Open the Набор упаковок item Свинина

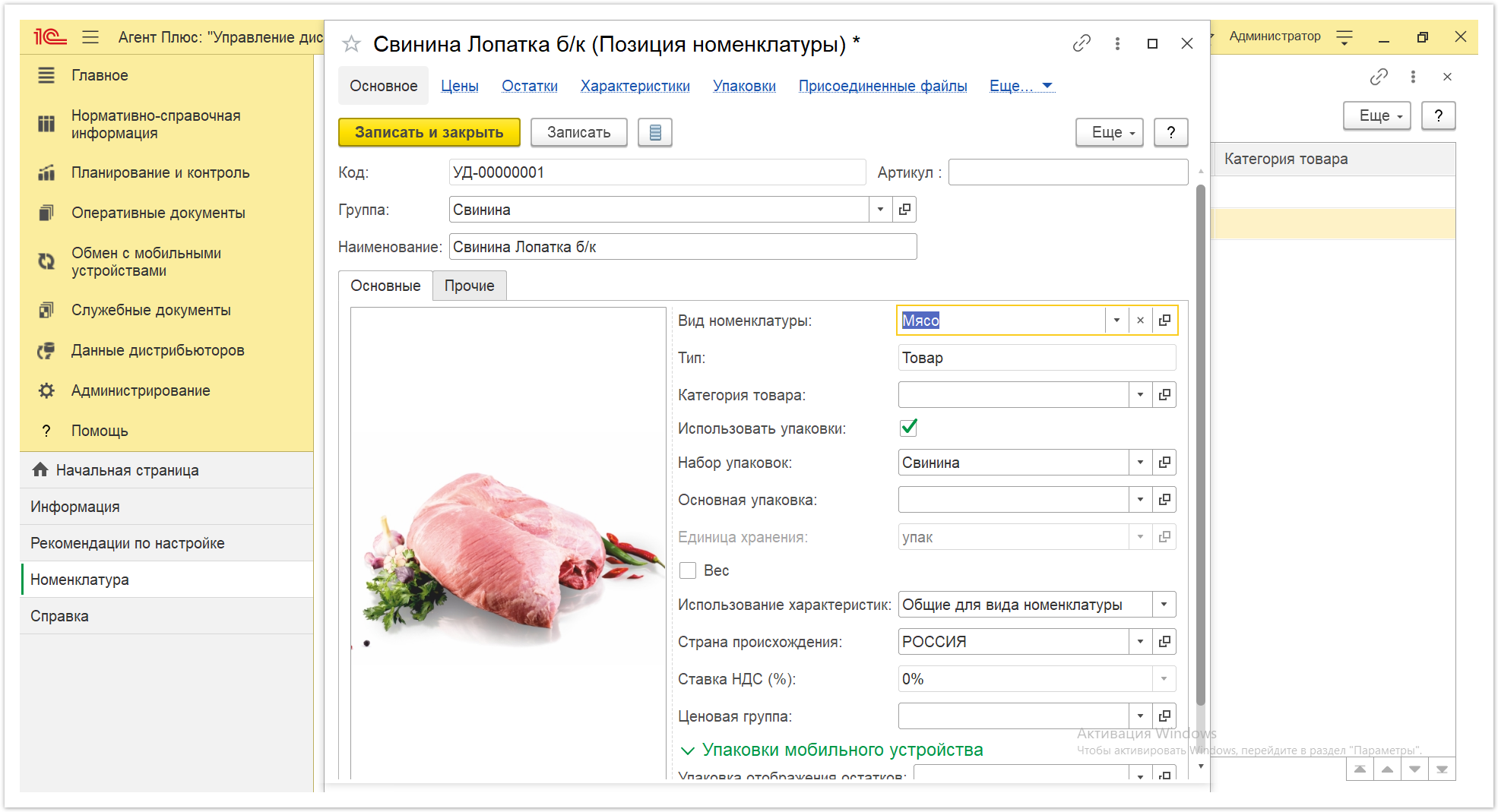1164,463
